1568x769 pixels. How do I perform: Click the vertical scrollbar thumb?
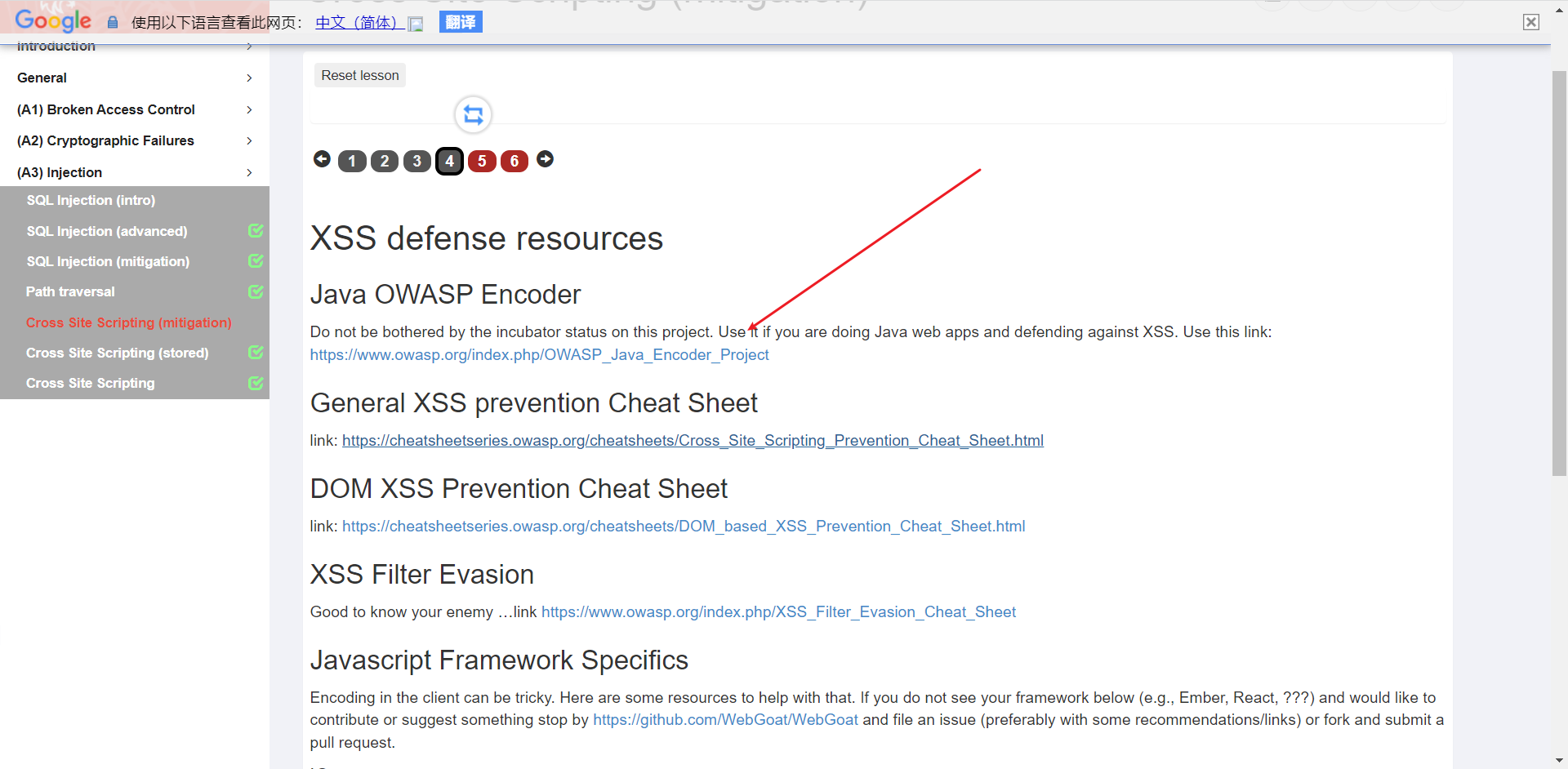(1559, 273)
